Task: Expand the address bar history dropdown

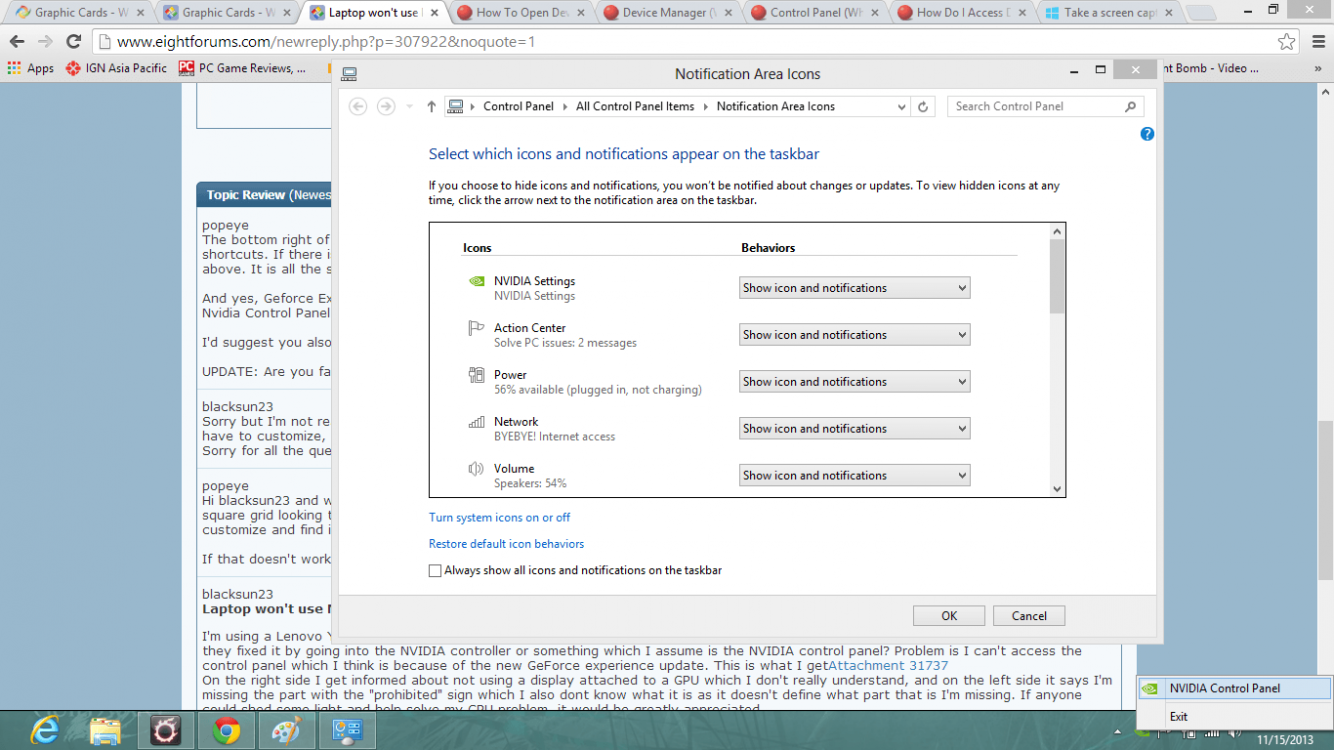Action: 901,106
